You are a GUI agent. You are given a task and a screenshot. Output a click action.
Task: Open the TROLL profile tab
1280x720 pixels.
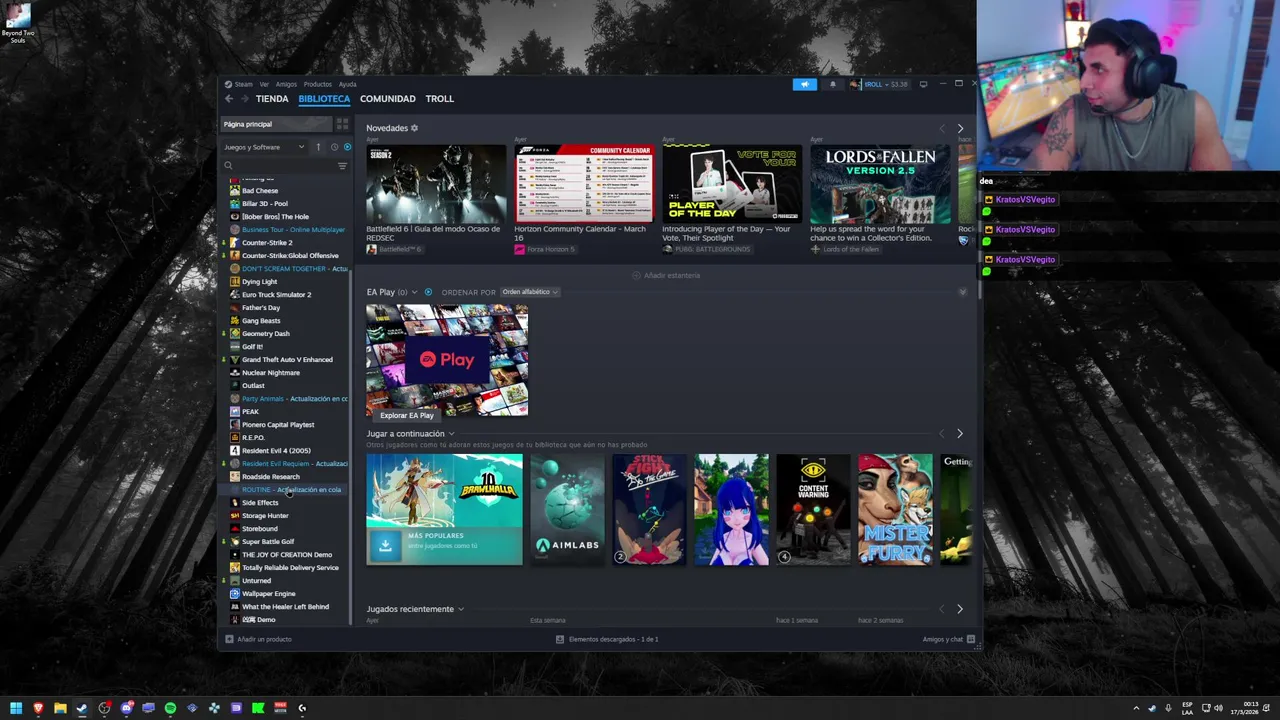click(440, 99)
